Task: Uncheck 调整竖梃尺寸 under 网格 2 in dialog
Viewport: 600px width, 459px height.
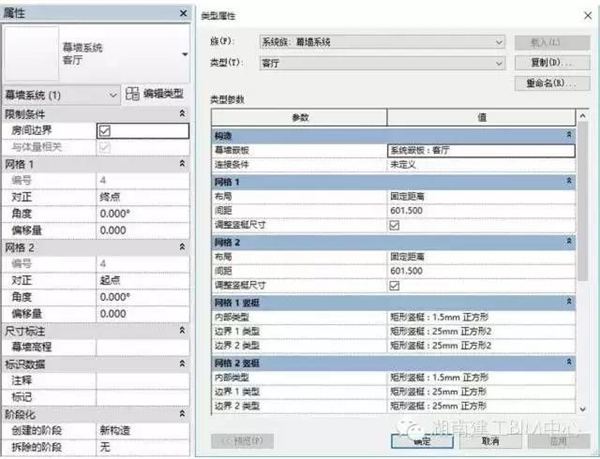Action: tap(394, 285)
